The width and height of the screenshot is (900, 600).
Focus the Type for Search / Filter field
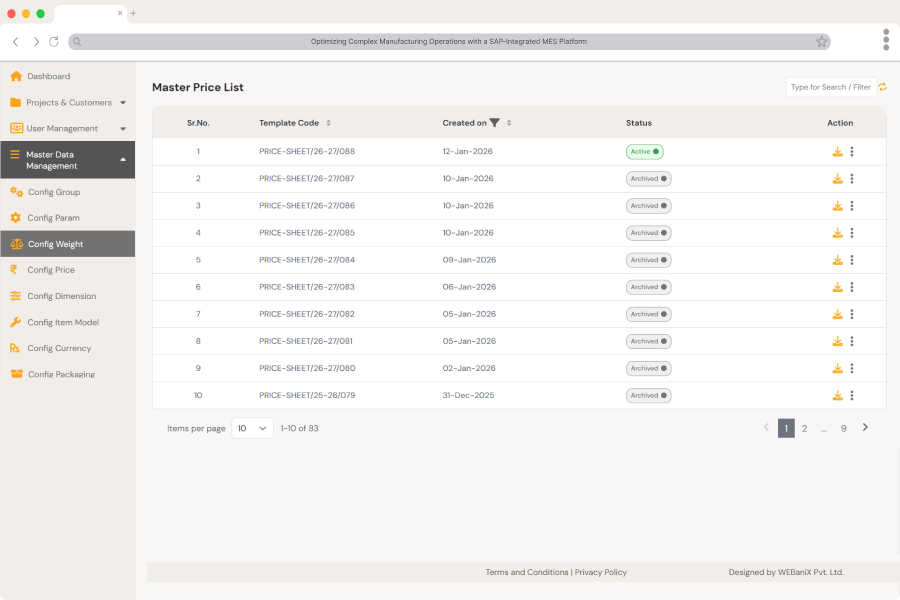(830, 87)
